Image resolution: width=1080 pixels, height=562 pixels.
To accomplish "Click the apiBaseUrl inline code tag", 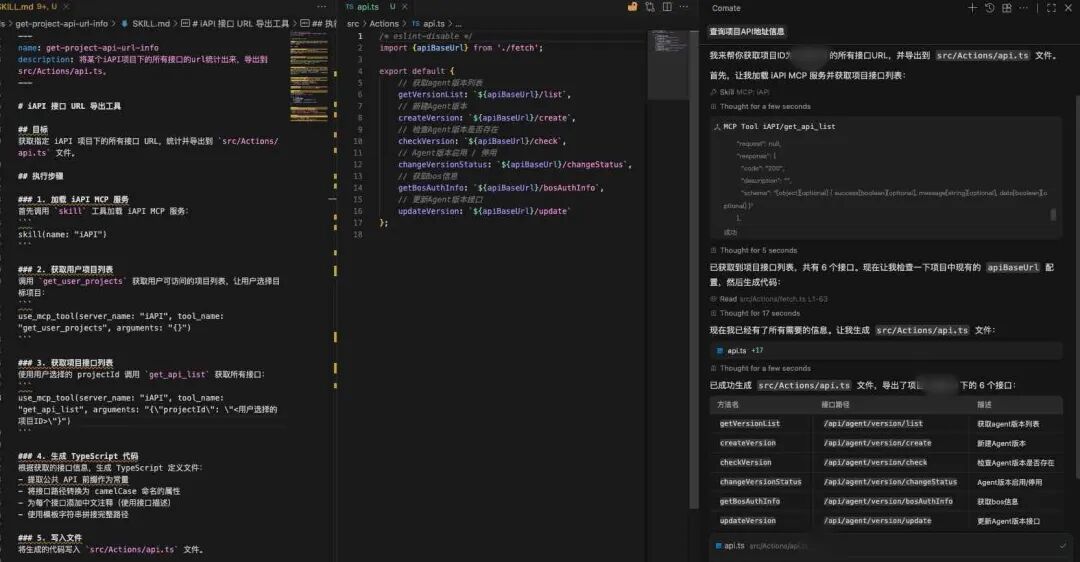I will [1012, 267].
